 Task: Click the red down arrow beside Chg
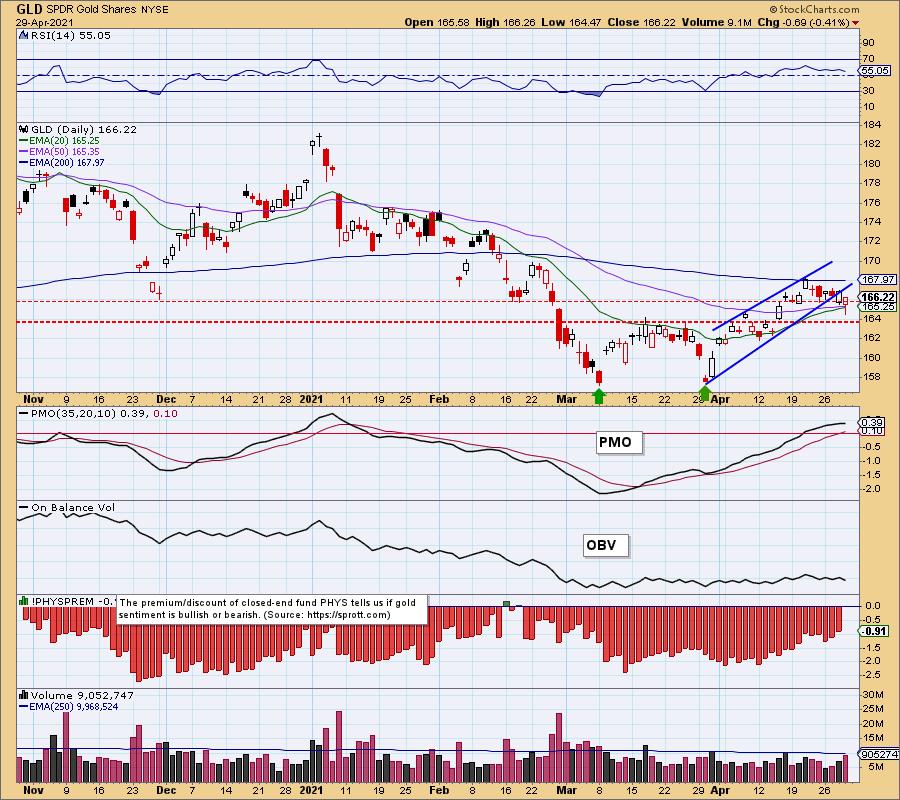pos(856,23)
